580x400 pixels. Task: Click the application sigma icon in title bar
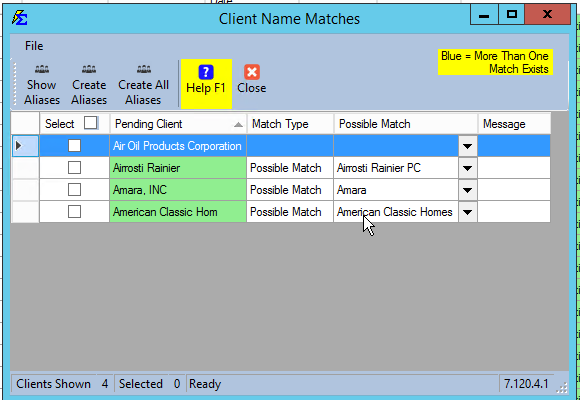click(x=20, y=18)
